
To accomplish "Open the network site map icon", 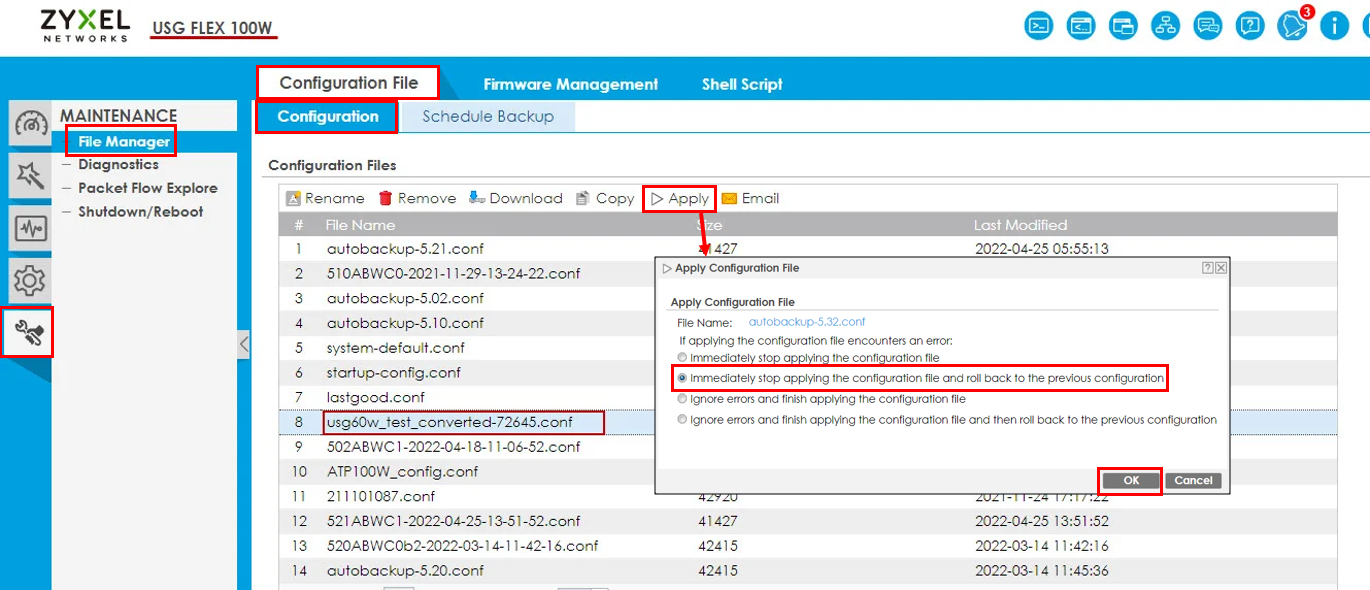I will [x=1166, y=25].
